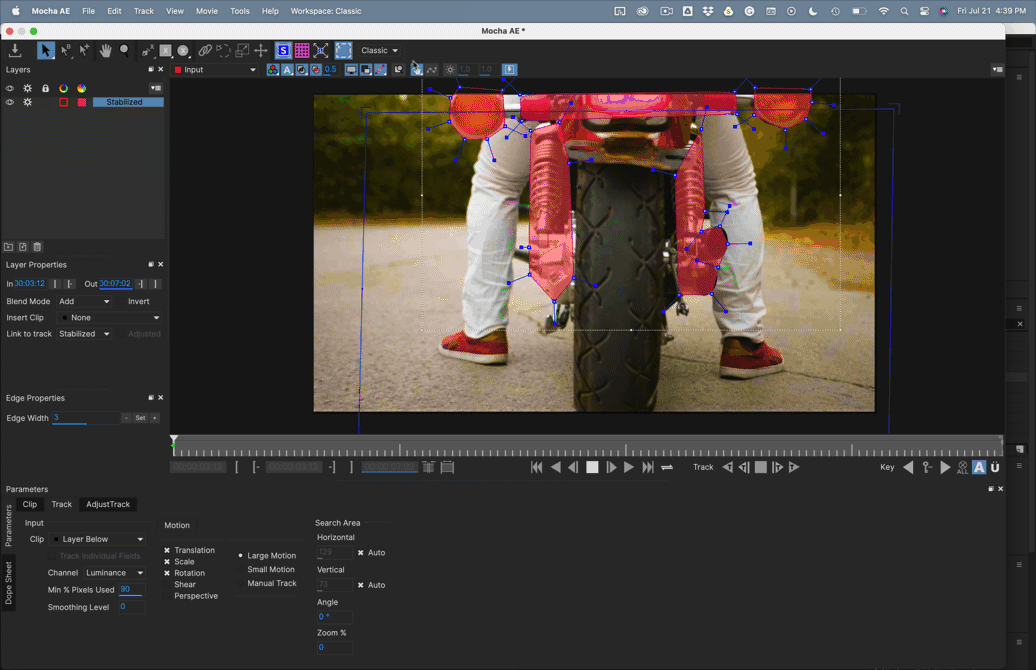The height and width of the screenshot is (670, 1036).
Task: Switch to the AdjustTrack tab
Action: pyautogui.click(x=108, y=504)
